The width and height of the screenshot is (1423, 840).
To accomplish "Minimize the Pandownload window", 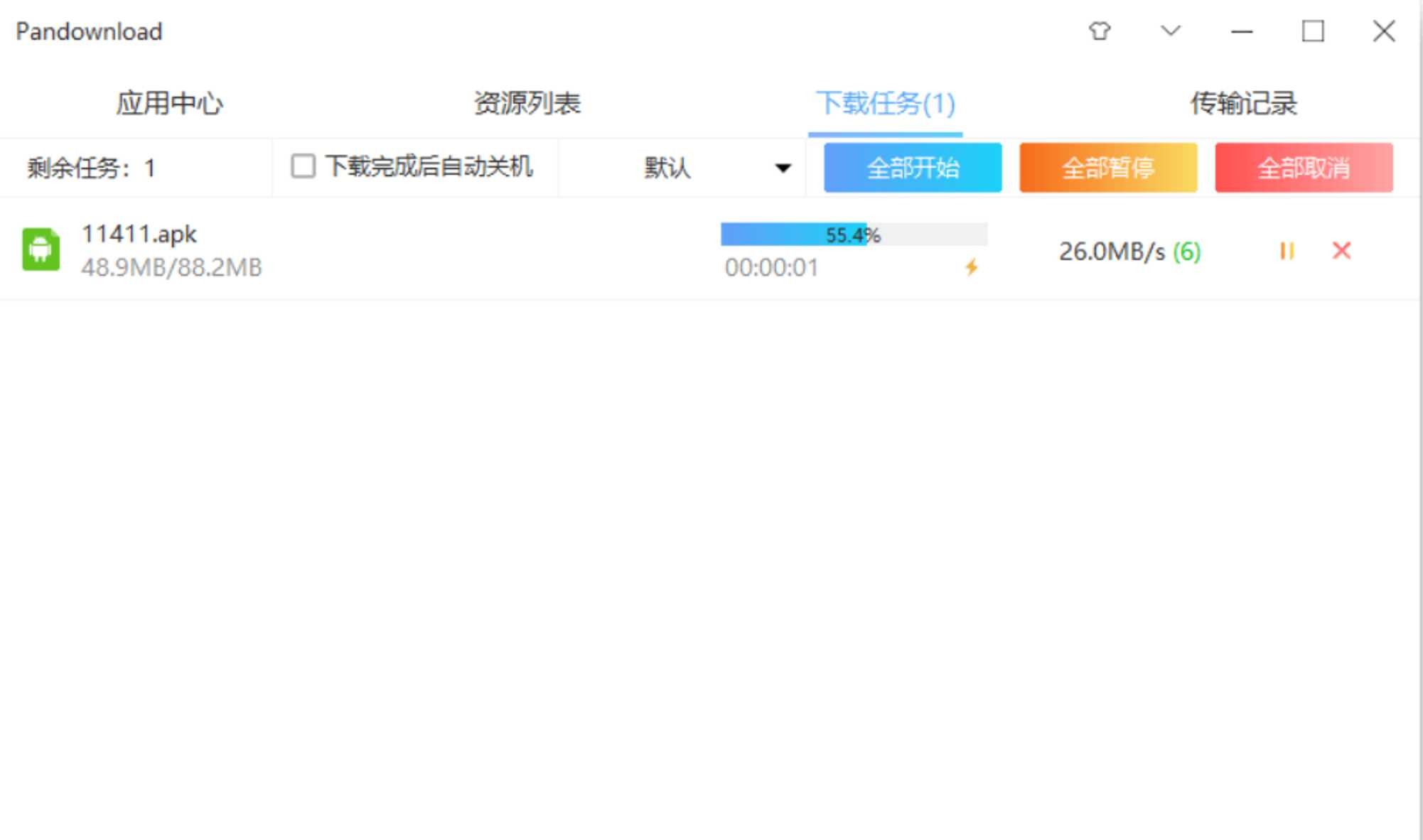I will [x=1242, y=31].
